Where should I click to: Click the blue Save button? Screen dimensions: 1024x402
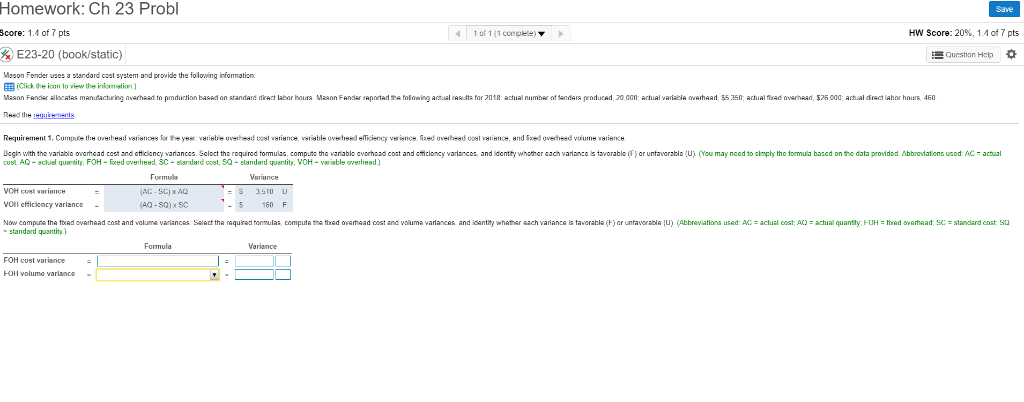point(1004,9)
